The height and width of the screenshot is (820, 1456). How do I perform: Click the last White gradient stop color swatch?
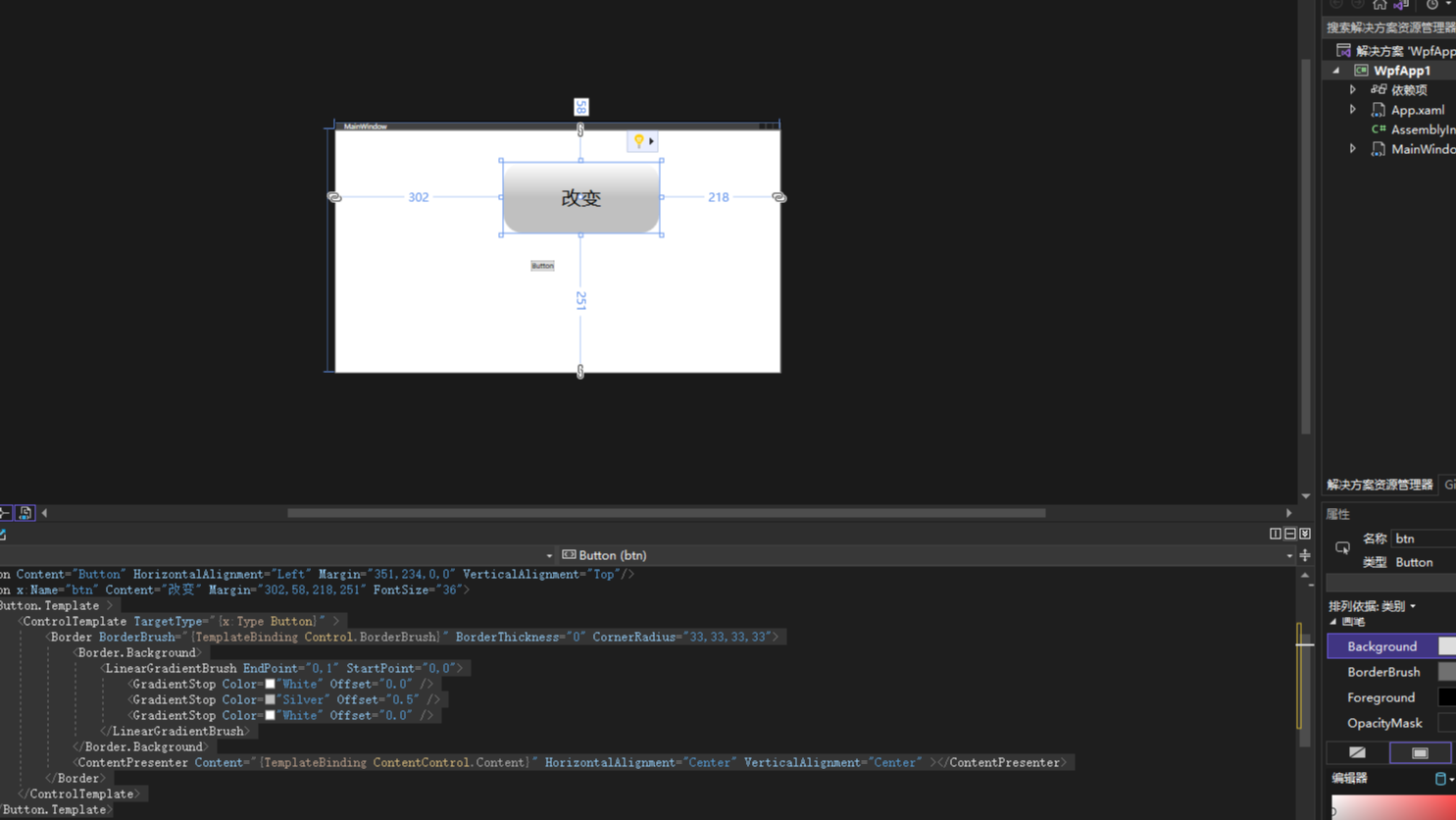coord(270,716)
